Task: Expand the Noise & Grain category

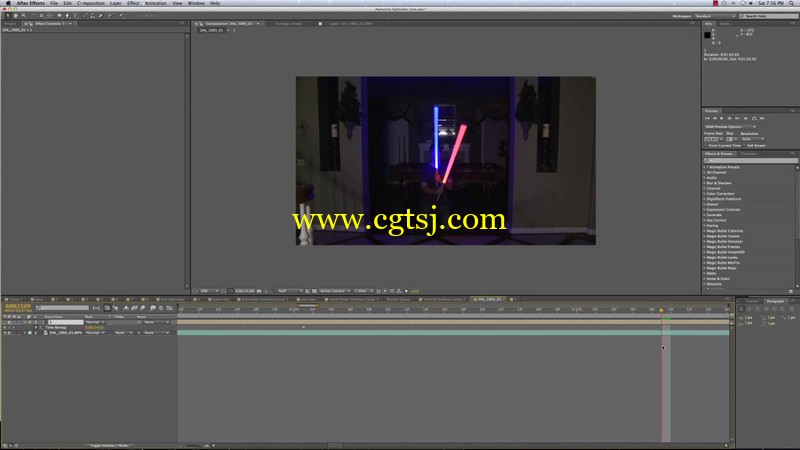Action: tap(705, 279)
